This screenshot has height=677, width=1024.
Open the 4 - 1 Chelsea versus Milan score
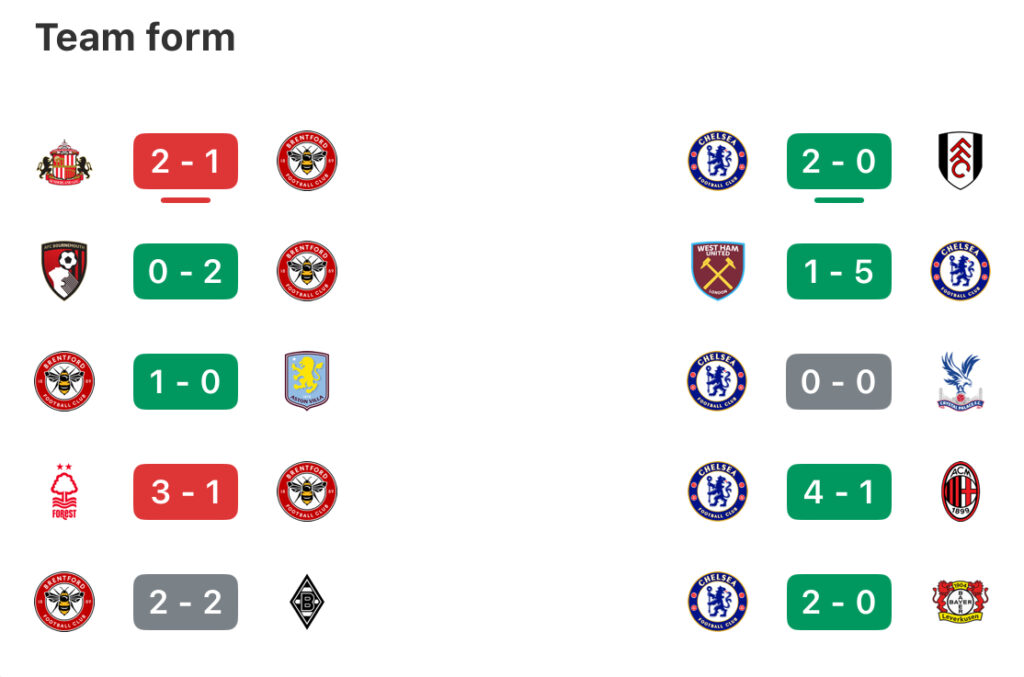[839, 492]
